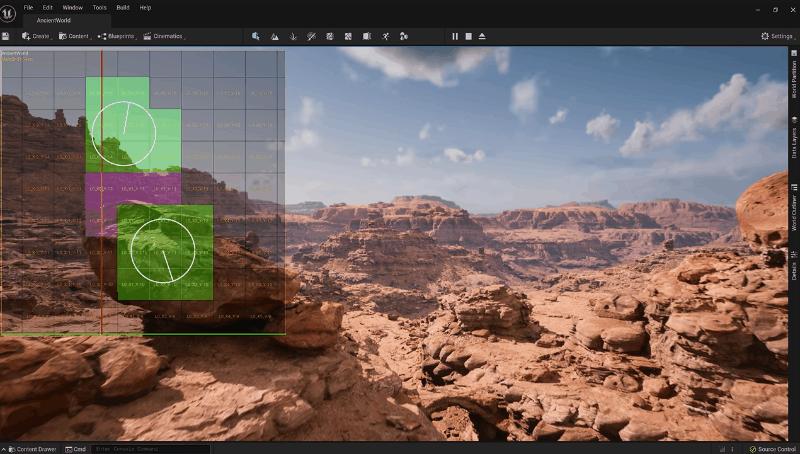This screenshot has height=454, width=800.
Task: Open the Tools menu
Action: pos(99,7)
